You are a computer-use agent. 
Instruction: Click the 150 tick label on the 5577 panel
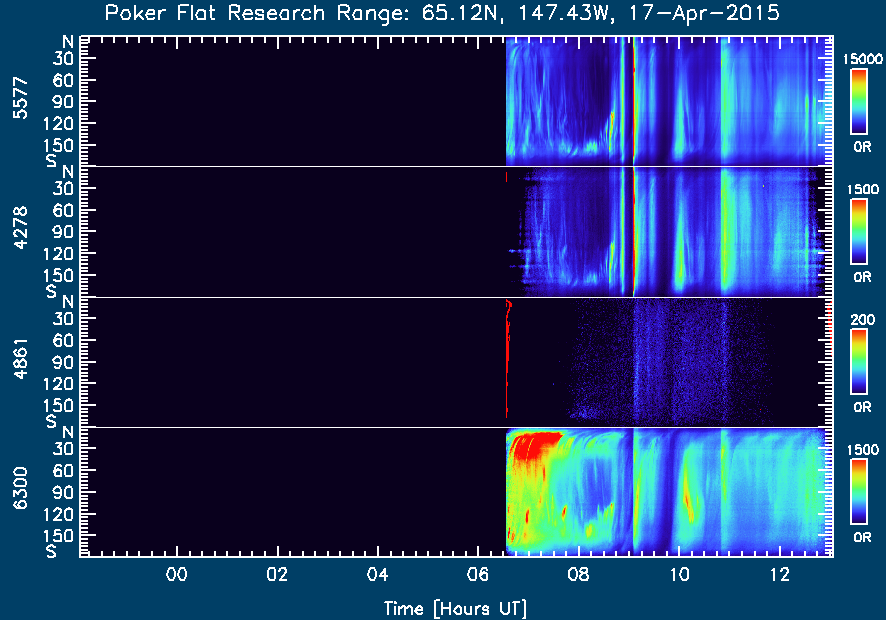point(59,145)
